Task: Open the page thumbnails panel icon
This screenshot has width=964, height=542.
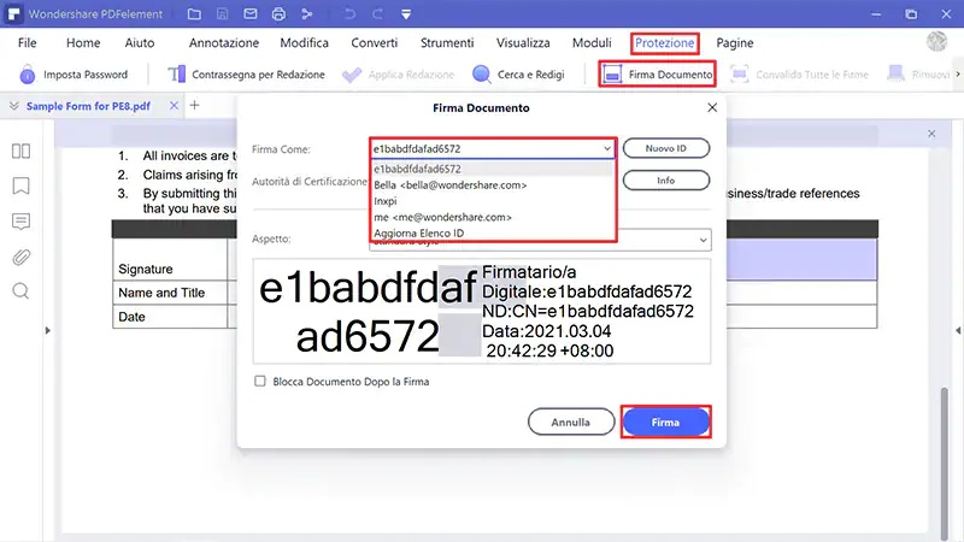Action: tap(21, 151)
